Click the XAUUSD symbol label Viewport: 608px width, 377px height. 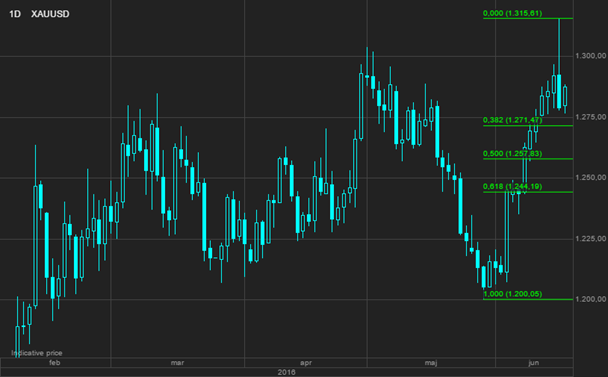[50, 14]
